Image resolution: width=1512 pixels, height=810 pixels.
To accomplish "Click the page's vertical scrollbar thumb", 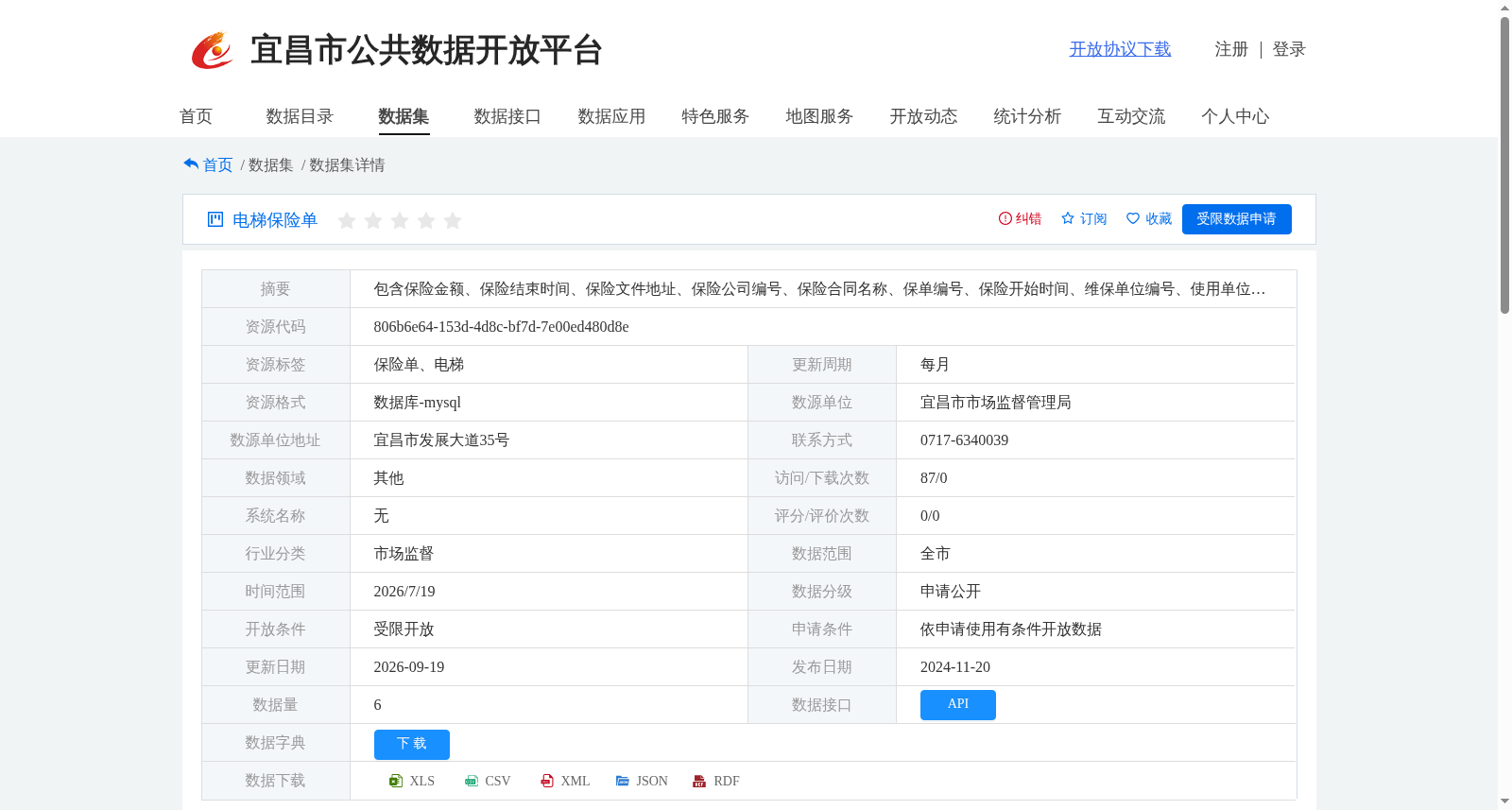I will [x=1504, y=164].
